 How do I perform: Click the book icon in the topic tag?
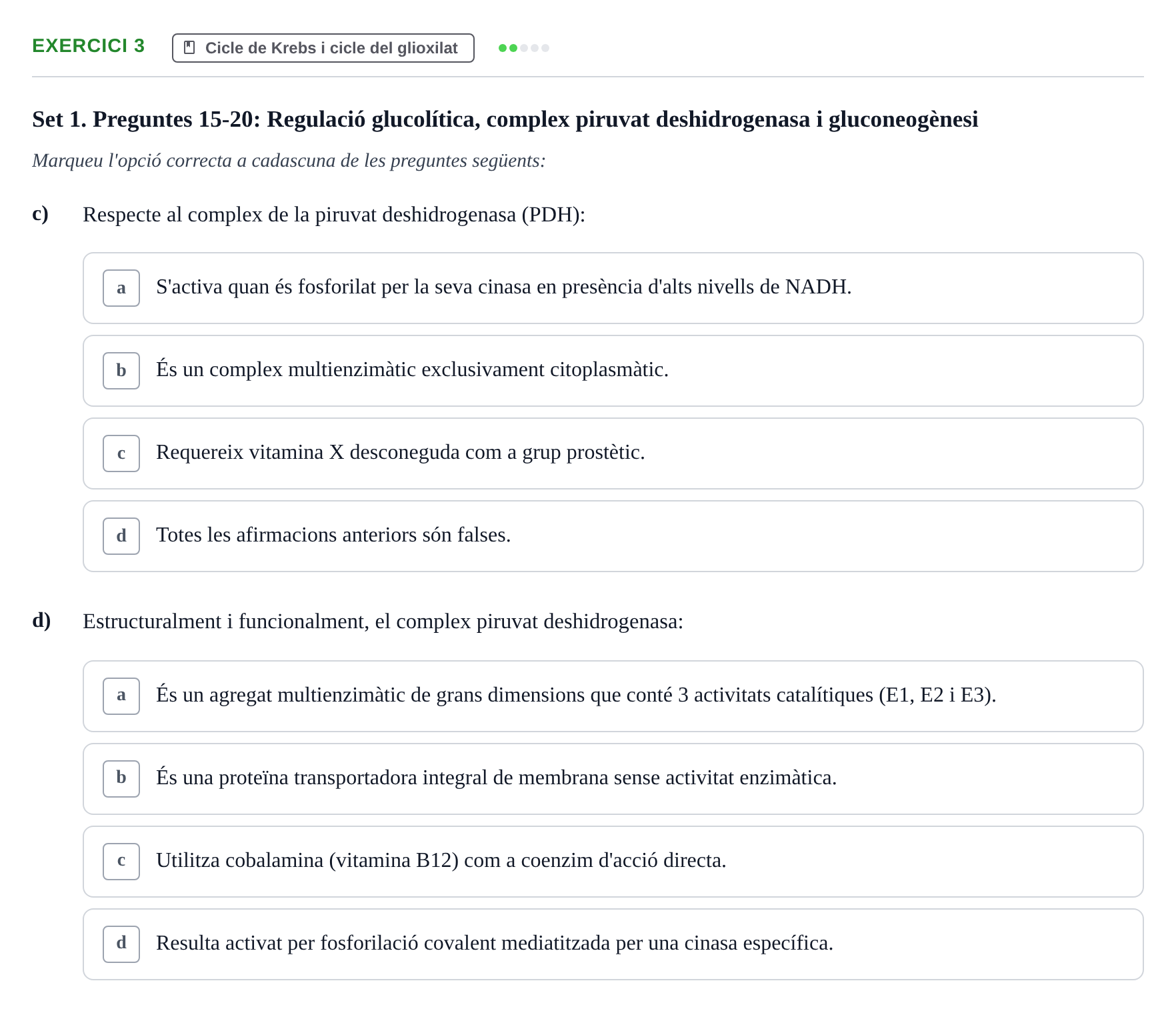click(189, 48)
